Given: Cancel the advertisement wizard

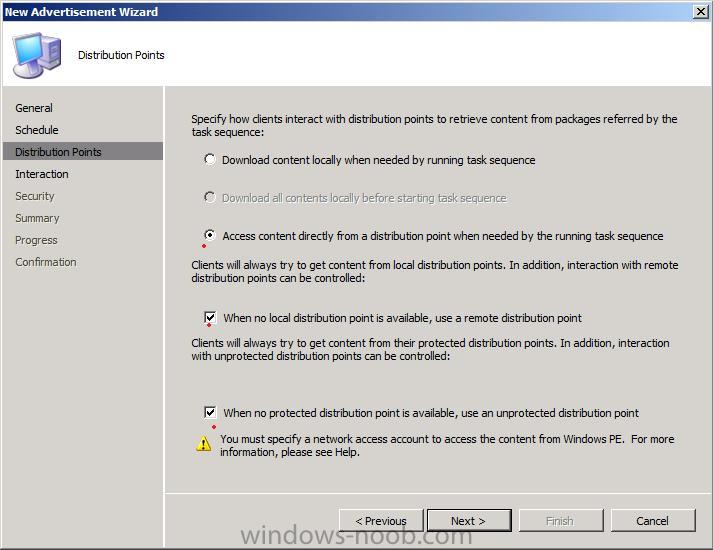Looking at the screenshot, I should pyautogui.click(x=653, y=520).
